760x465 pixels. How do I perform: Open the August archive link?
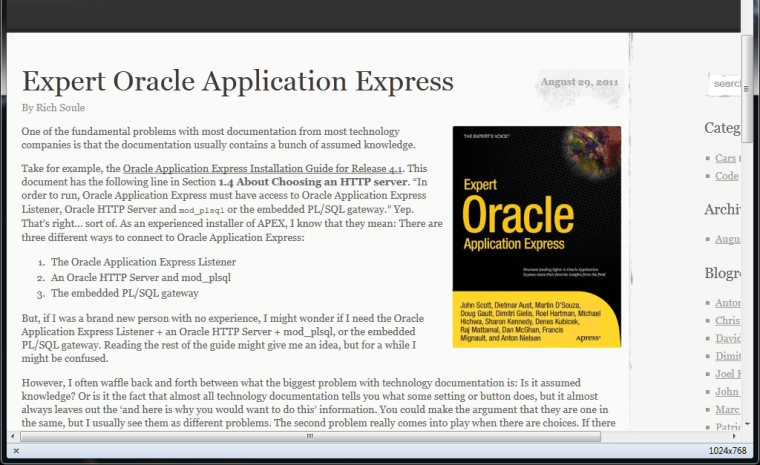(728, 239)
